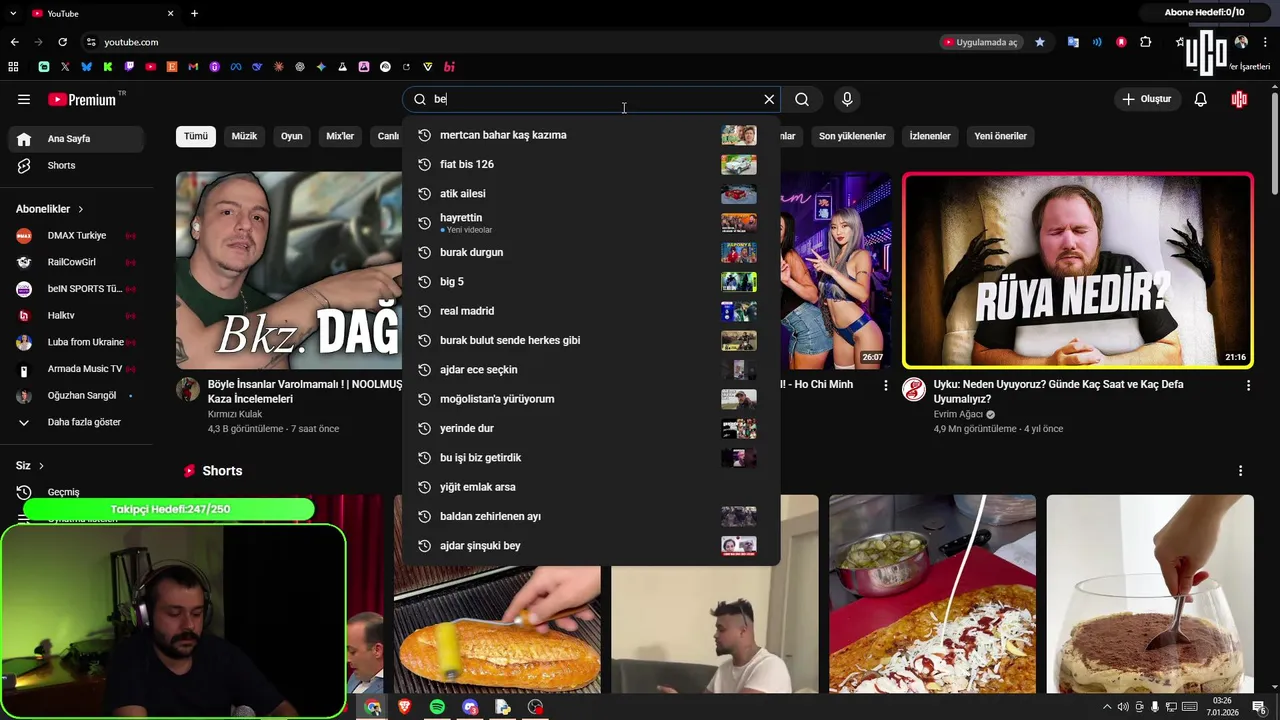Open Armada Music TV channel
Screen dimensions: 1280x720
pyautogui.click(x=76, y=369)
